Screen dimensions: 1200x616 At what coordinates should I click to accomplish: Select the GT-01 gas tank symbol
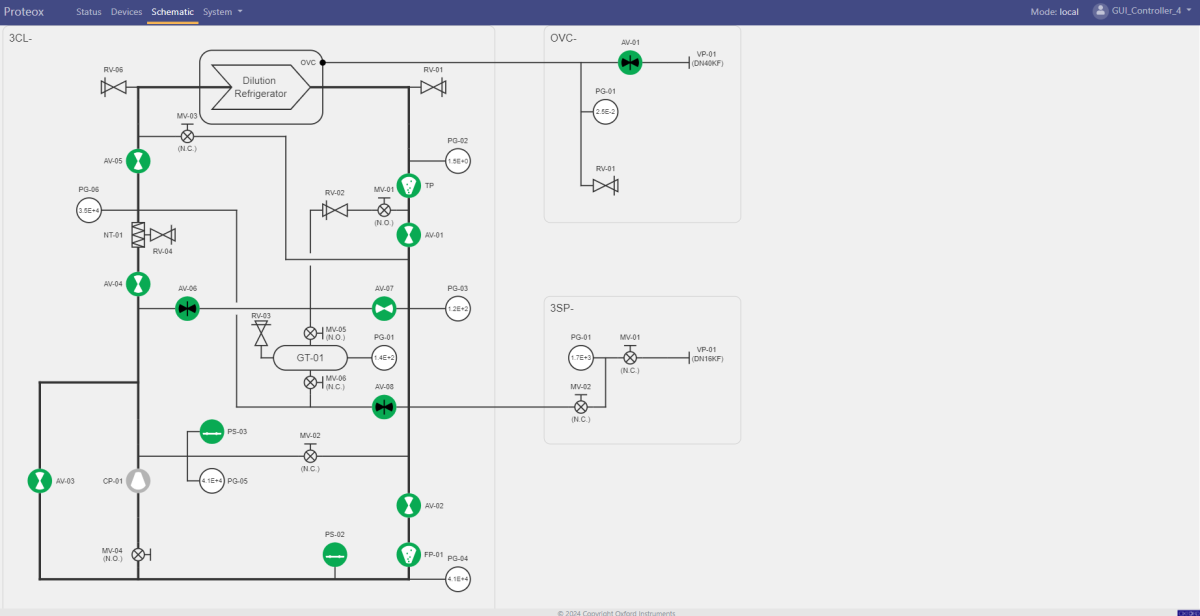coord(310,357)
